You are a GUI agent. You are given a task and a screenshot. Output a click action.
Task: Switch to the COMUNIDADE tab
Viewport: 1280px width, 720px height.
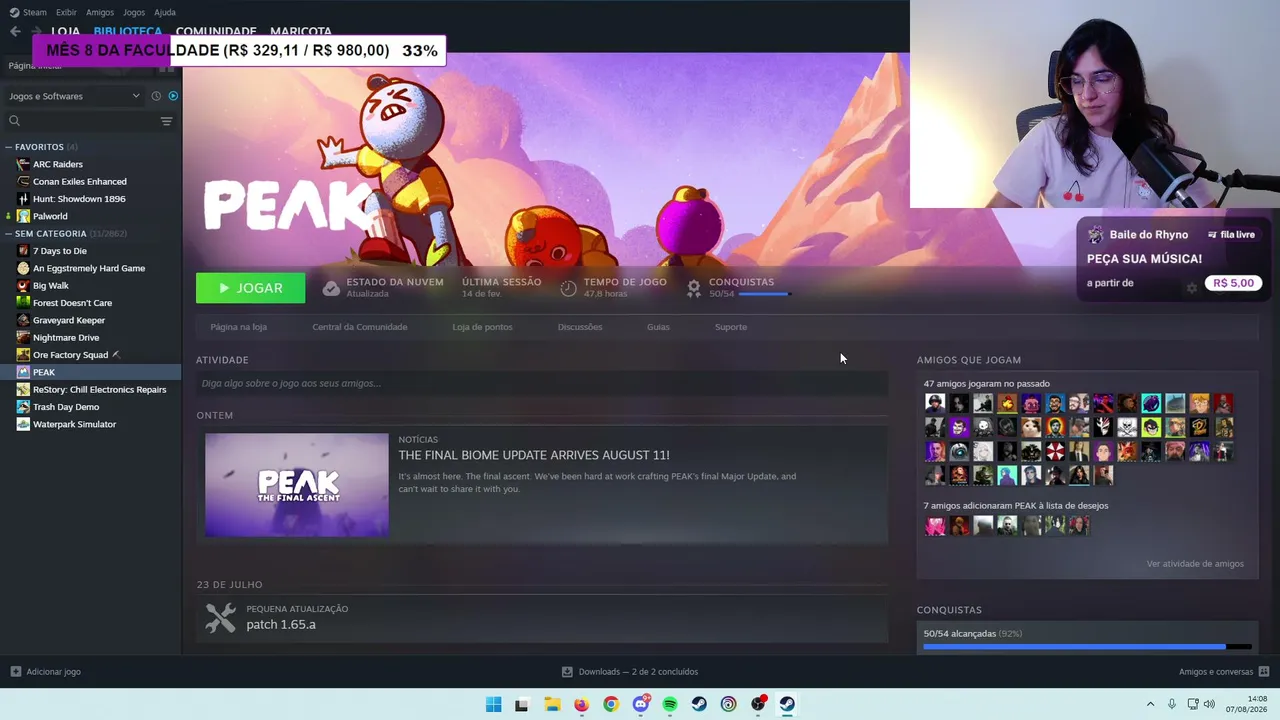tap(216, 32)
